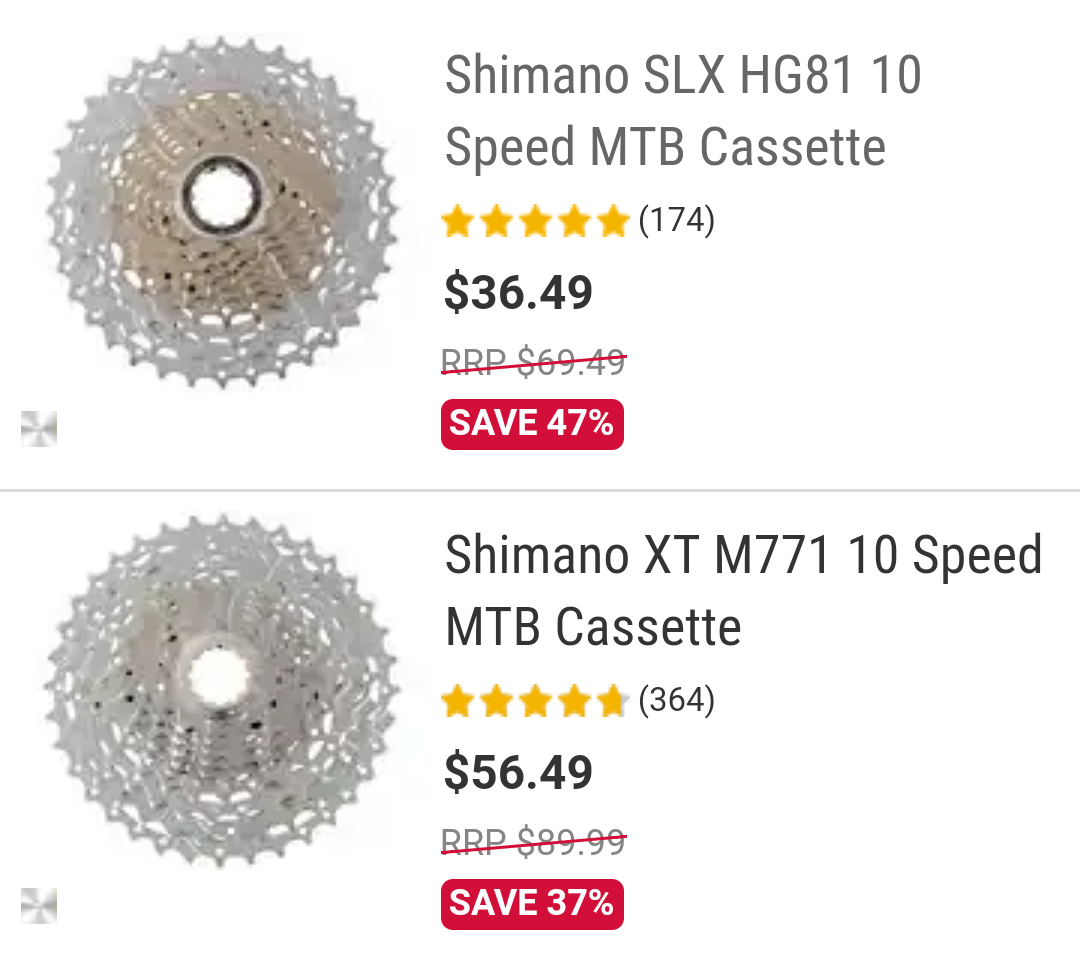Click the red SAVE 47% badge
This screenshot has width=1080, height=955.
532,423
